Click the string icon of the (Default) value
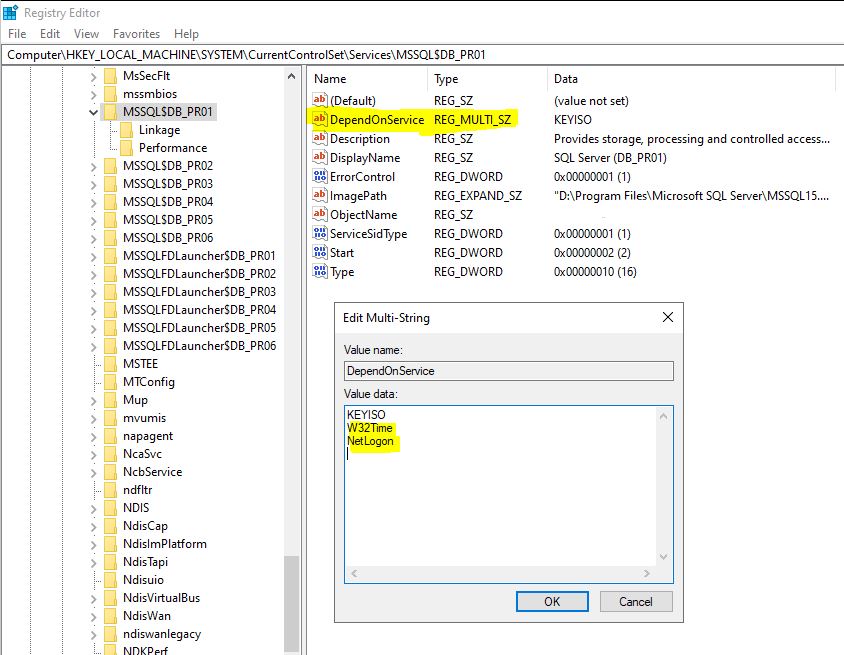The width and height of the screenshot is (844, 655). click(x=320, y=100)
